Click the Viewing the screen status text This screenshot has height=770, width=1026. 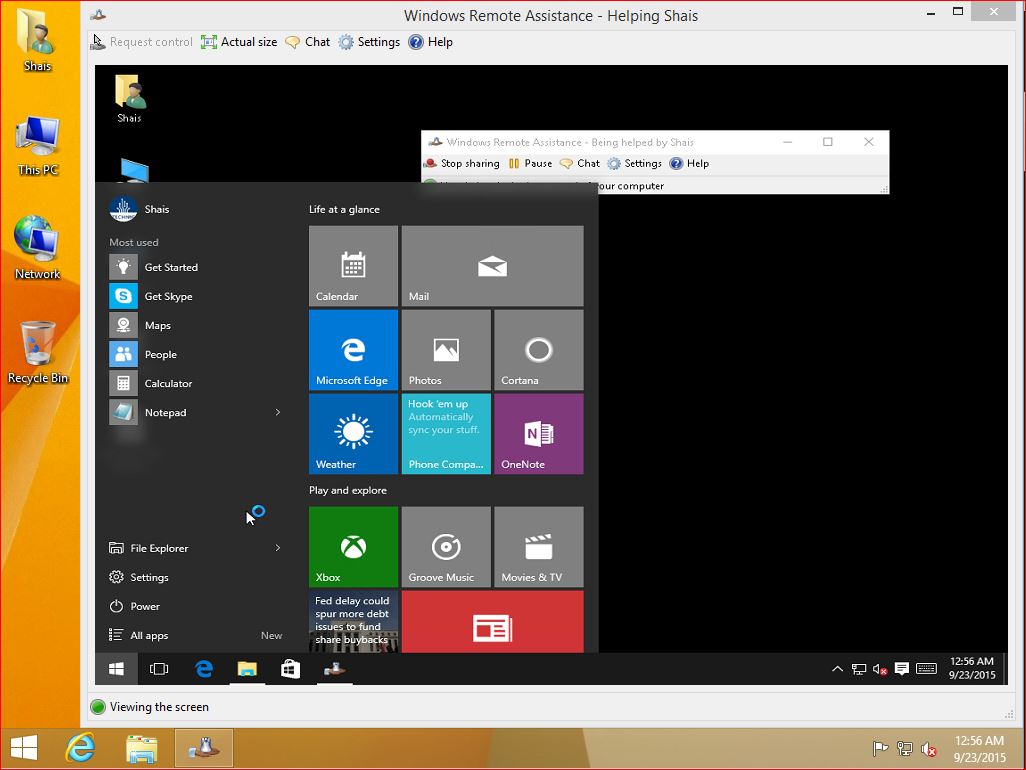(159, 707)
